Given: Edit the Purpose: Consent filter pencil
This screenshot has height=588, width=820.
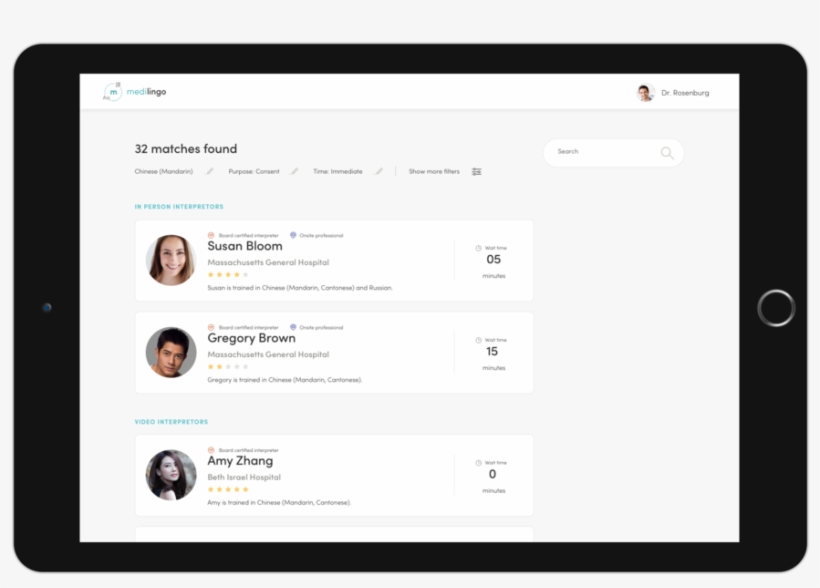Looking at the screenshot, I should [295, 171].
